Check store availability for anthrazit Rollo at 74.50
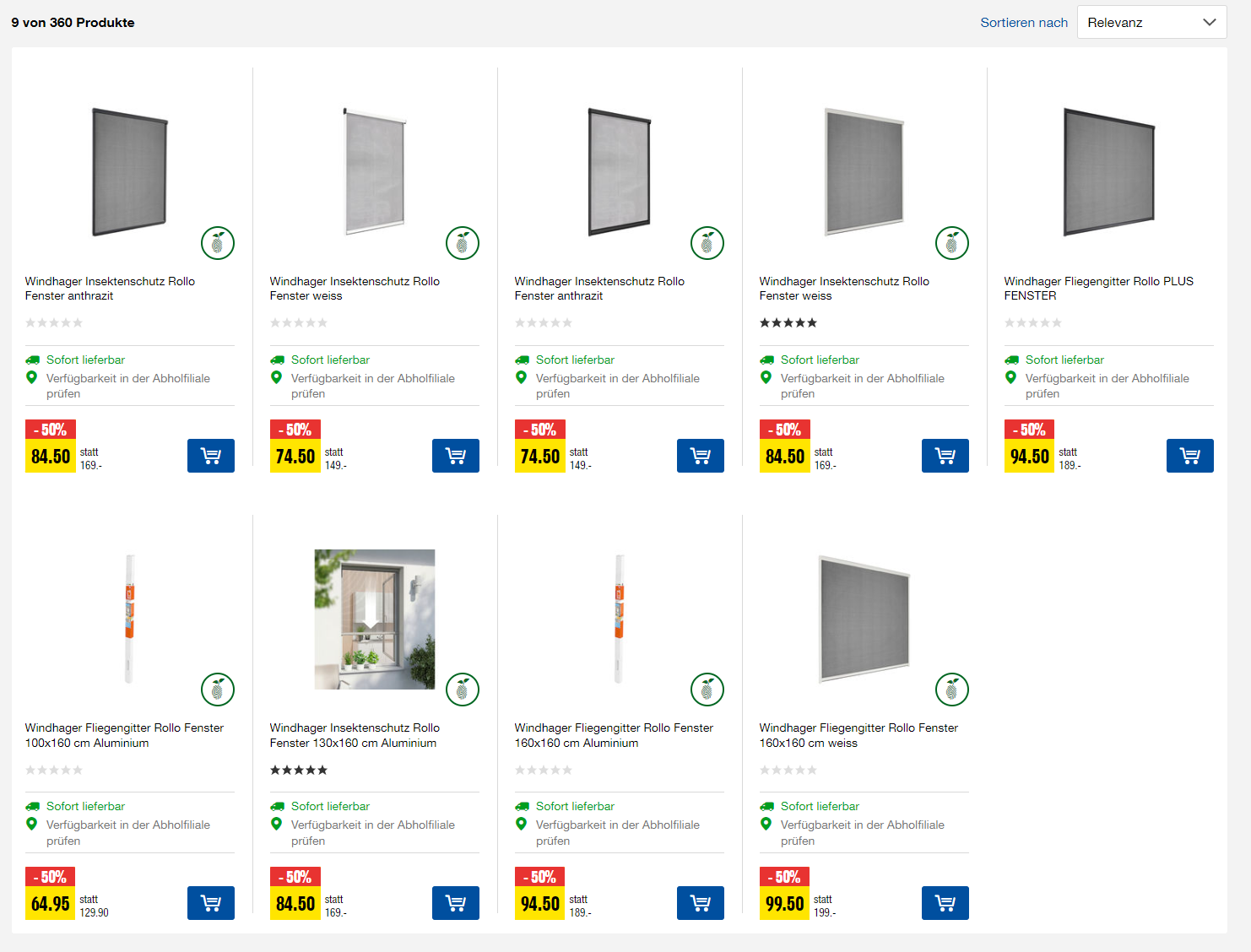 click(x=618, y=386)
